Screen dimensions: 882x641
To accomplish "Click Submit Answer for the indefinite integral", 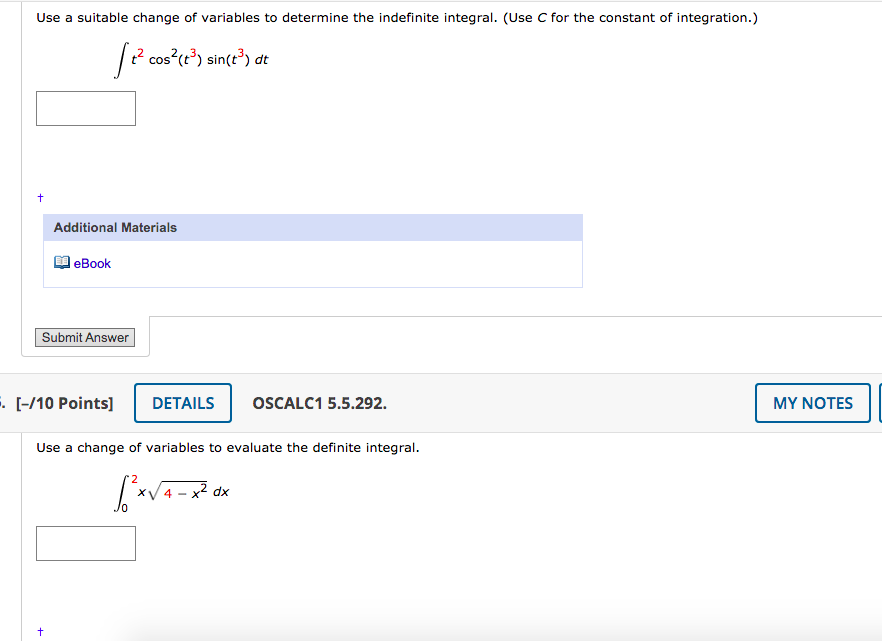I will [85, 337].
